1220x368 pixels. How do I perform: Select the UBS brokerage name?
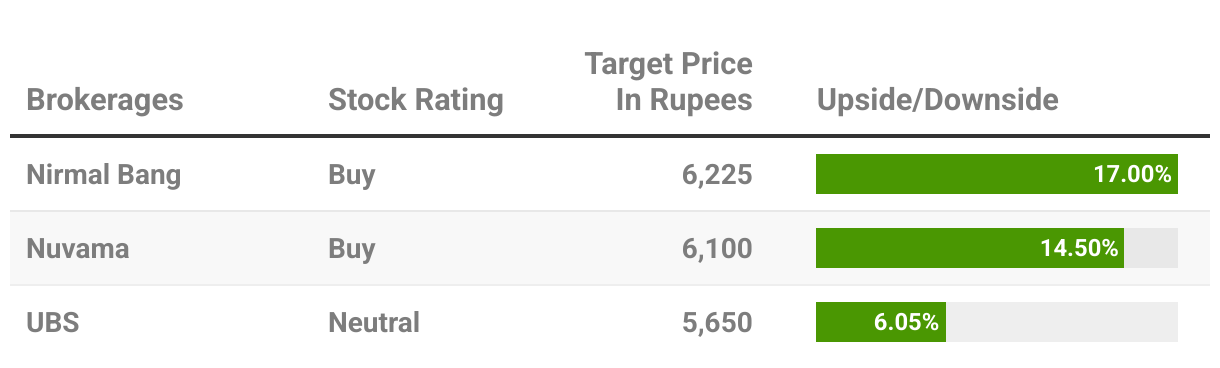pos(52,322)
